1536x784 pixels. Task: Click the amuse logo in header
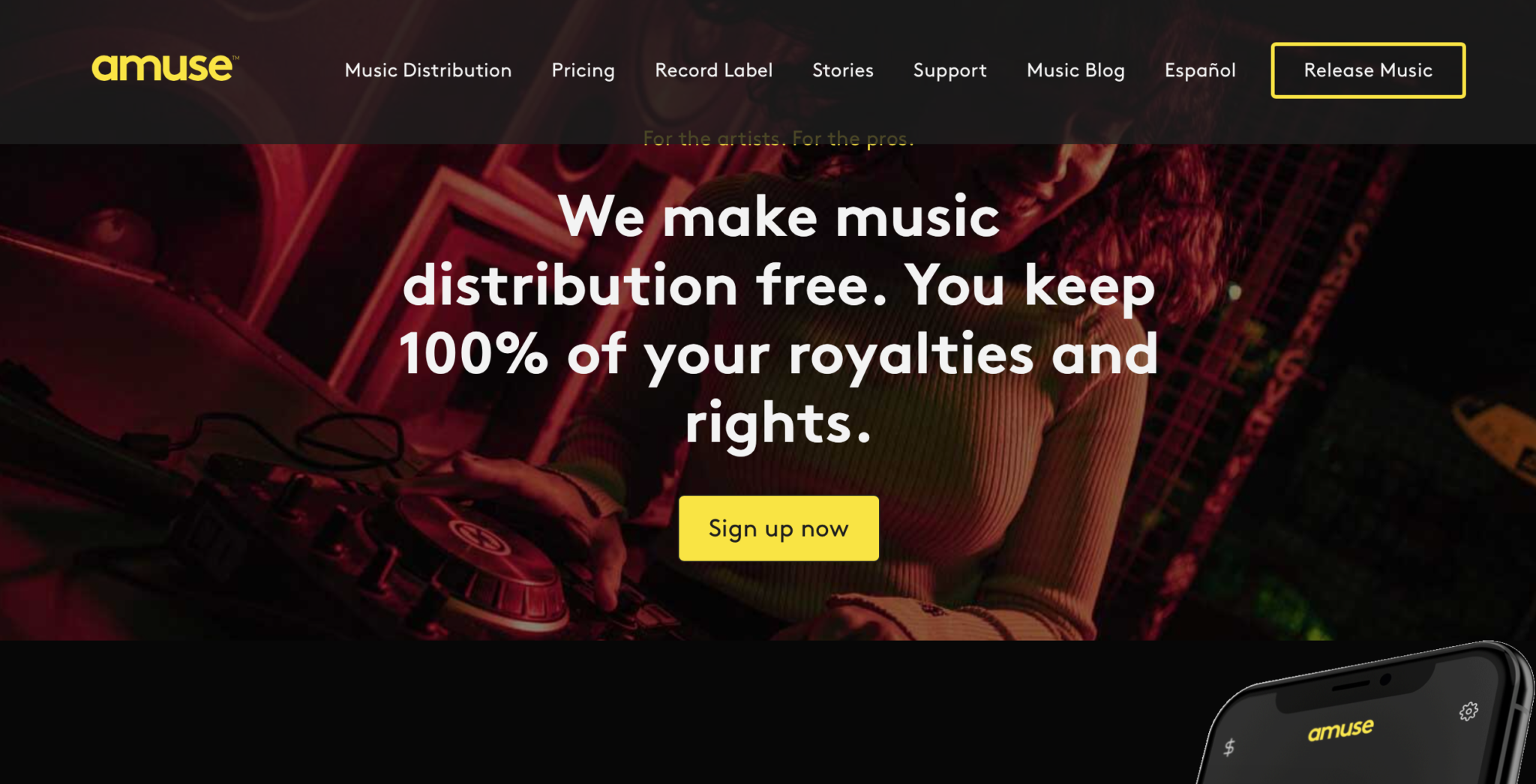pos(162,67)
